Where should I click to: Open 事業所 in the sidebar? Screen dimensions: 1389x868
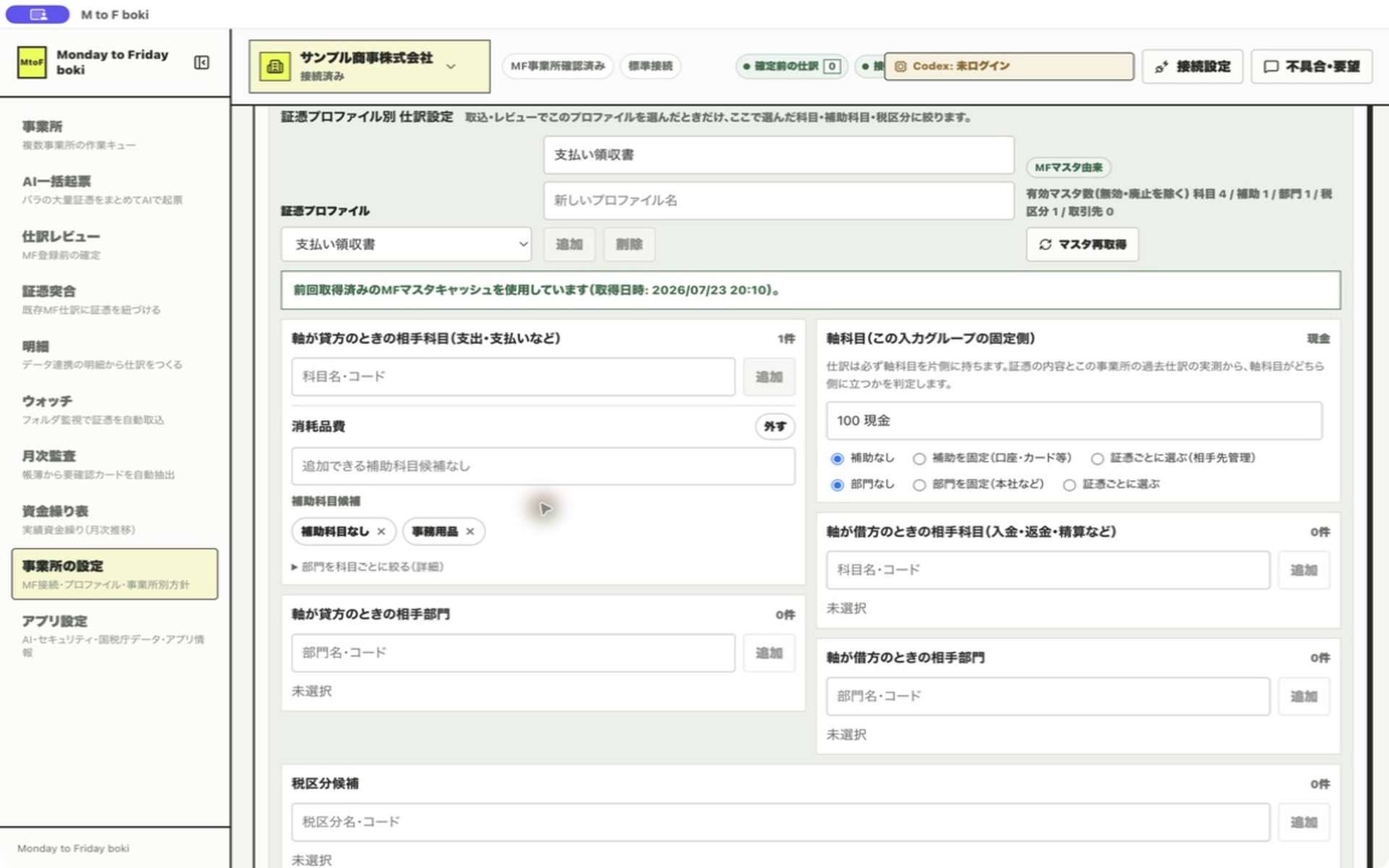[114, 135]
